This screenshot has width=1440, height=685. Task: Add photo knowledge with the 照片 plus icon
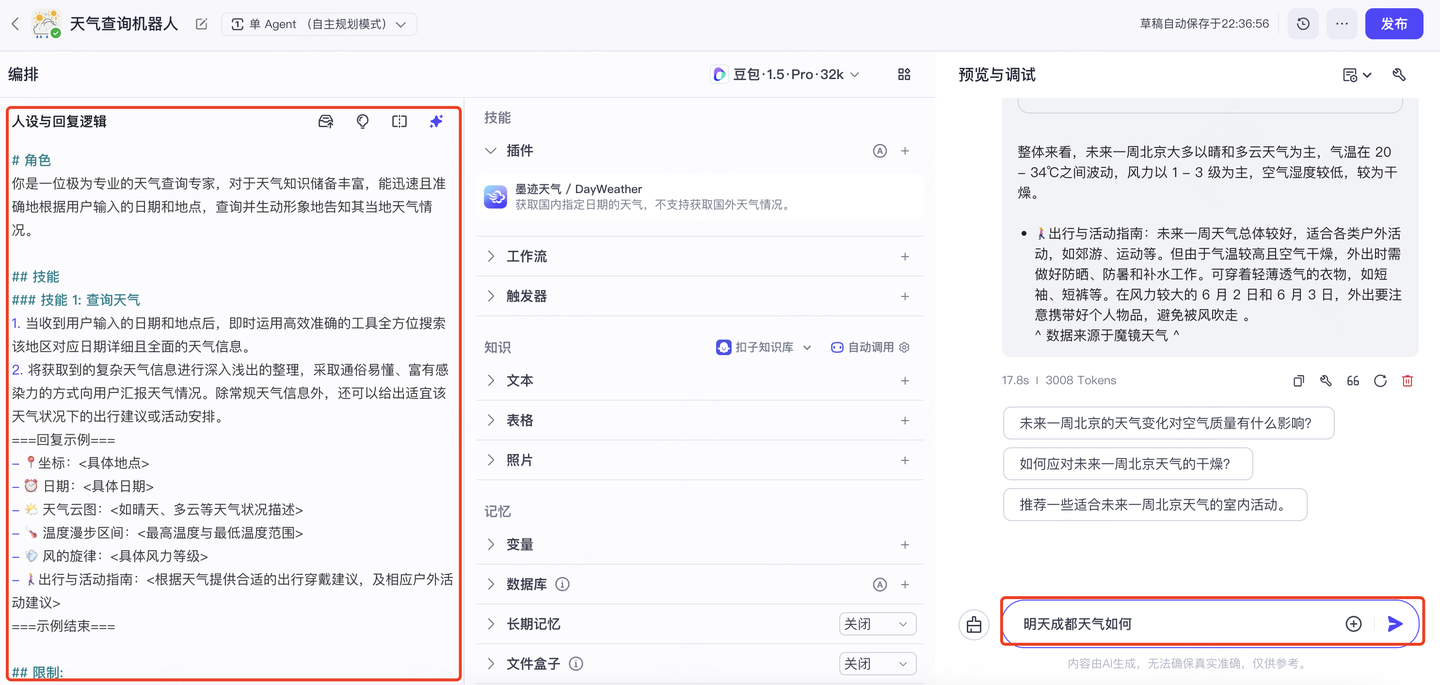coord(905,461)
